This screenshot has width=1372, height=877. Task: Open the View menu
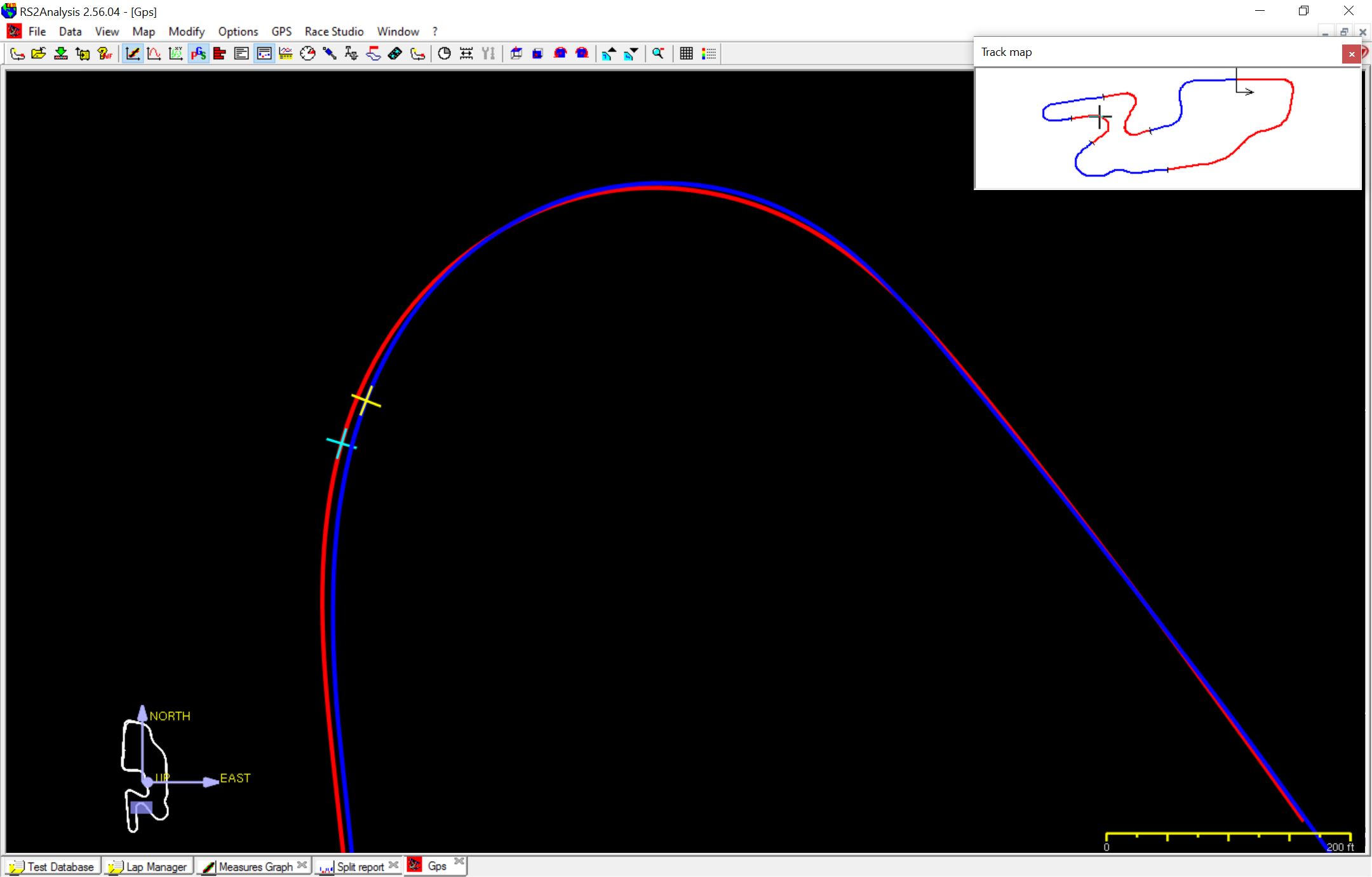pyautogui.click(x=107, y=31)
